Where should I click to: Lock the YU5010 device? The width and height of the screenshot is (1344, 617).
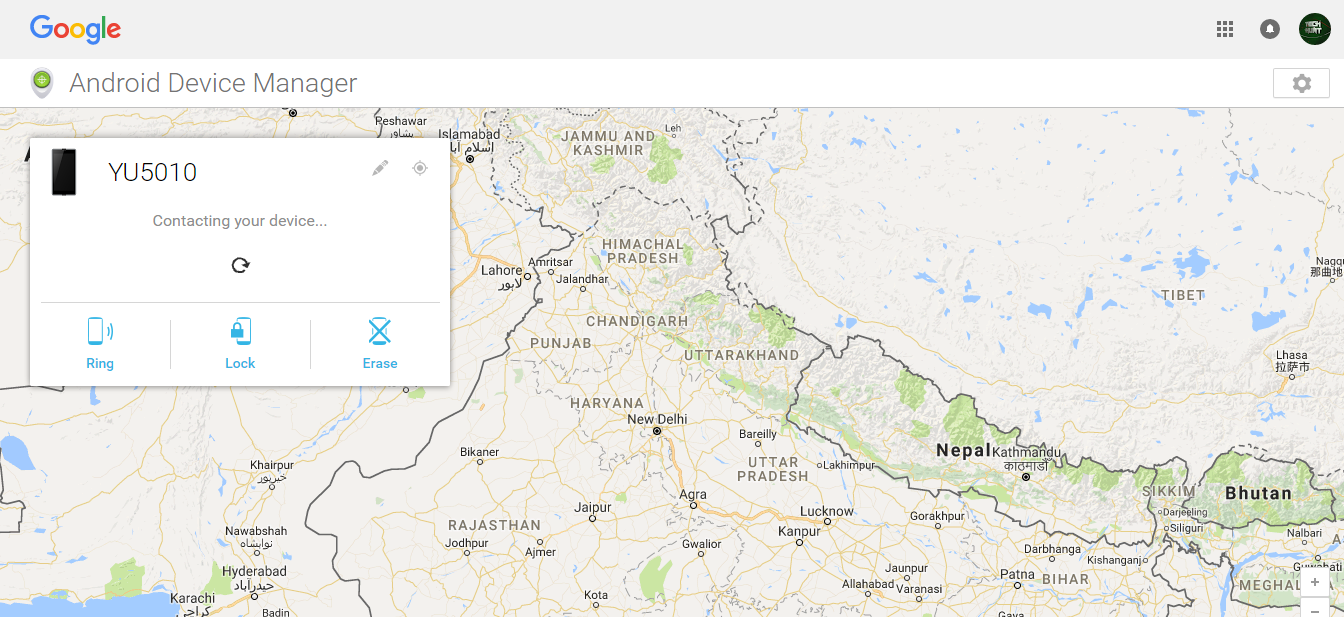[x=240, y=344]
